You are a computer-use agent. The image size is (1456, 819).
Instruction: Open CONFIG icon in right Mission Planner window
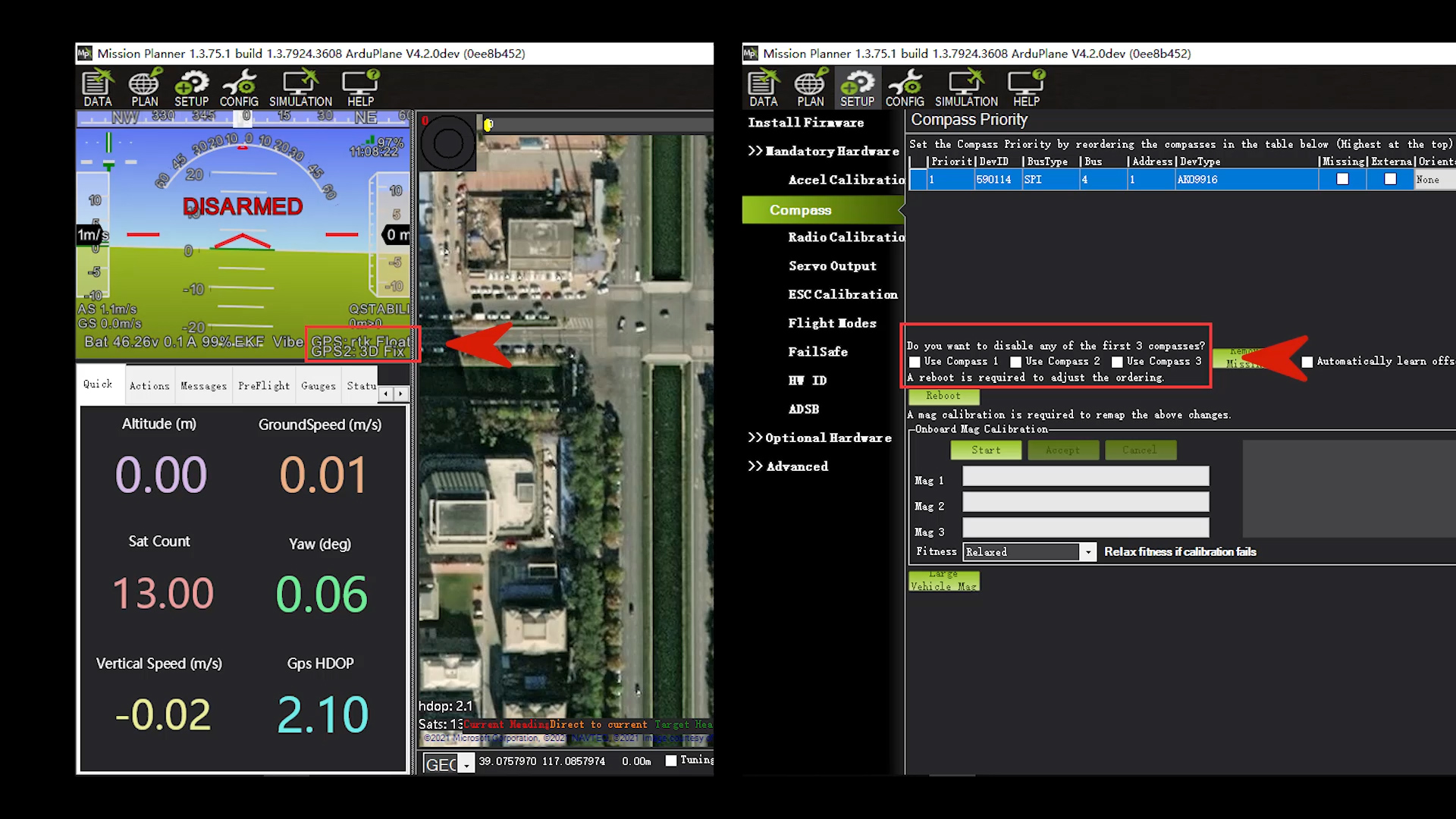[x=905, y=88]
